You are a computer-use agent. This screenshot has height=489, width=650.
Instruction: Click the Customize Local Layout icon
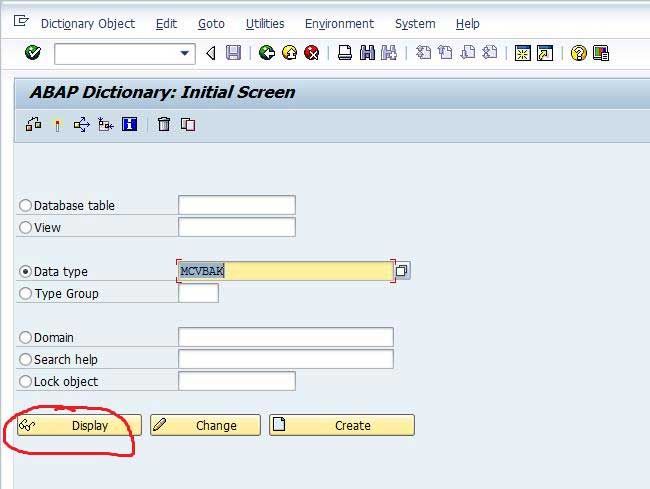tap(601, 53)
